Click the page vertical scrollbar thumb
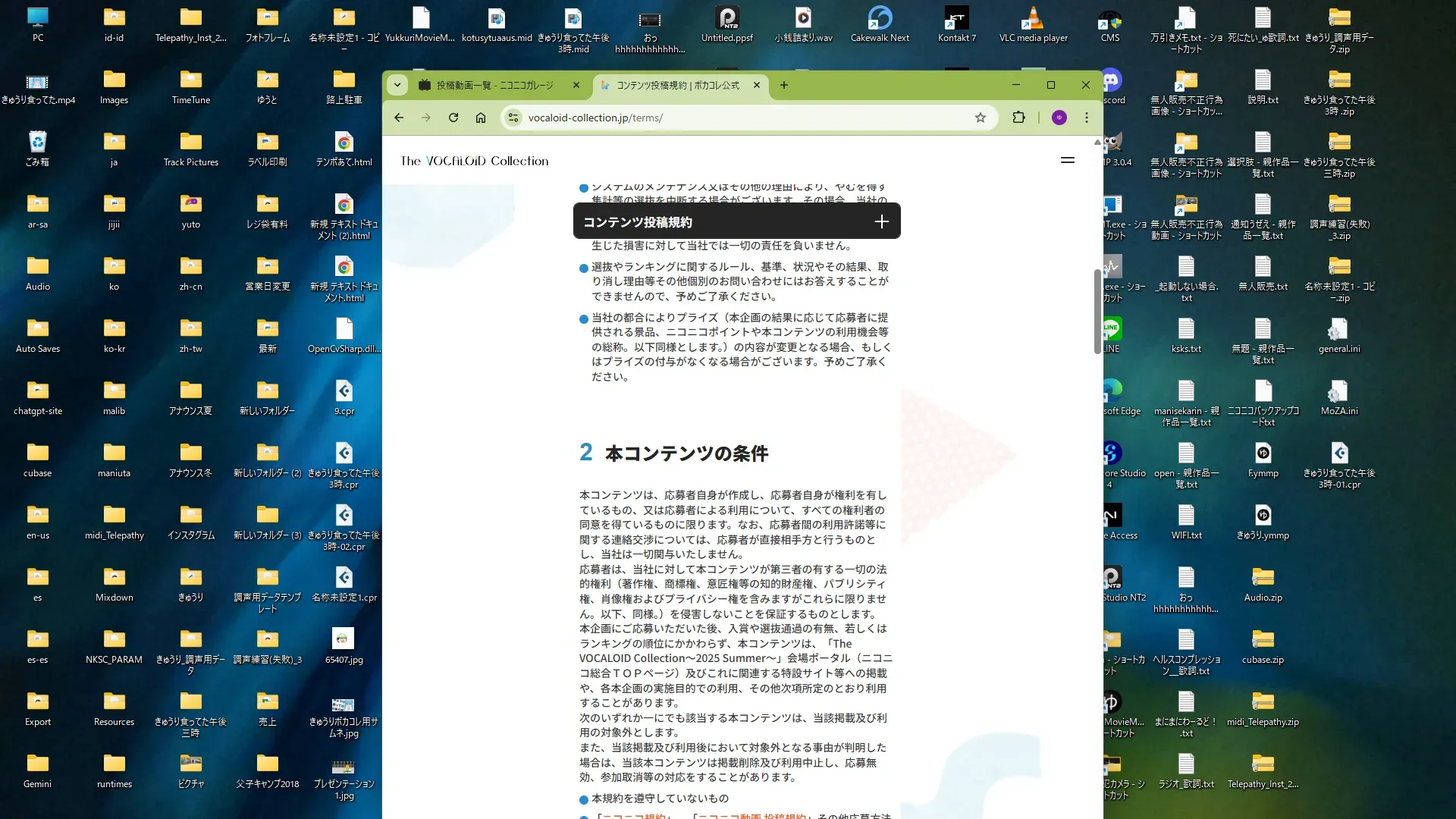The width and height of the screenshot is (1456, 819). pos(1097,311)
